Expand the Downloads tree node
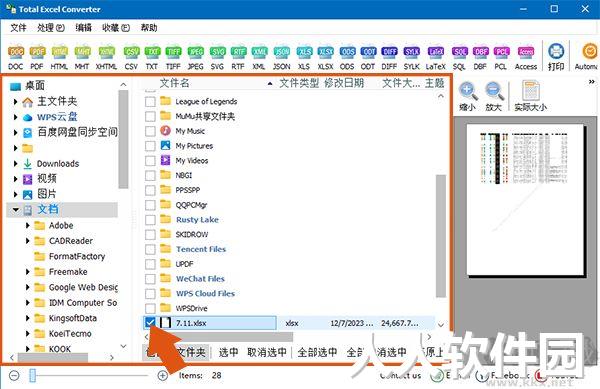This screenshot has width=600, height=389. coord(15,164)
